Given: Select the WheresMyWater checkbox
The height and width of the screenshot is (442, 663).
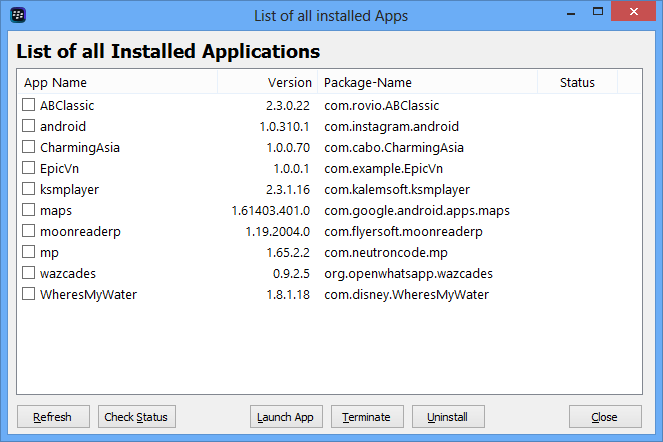Looking at the screenshot, I should pos(28,294).
